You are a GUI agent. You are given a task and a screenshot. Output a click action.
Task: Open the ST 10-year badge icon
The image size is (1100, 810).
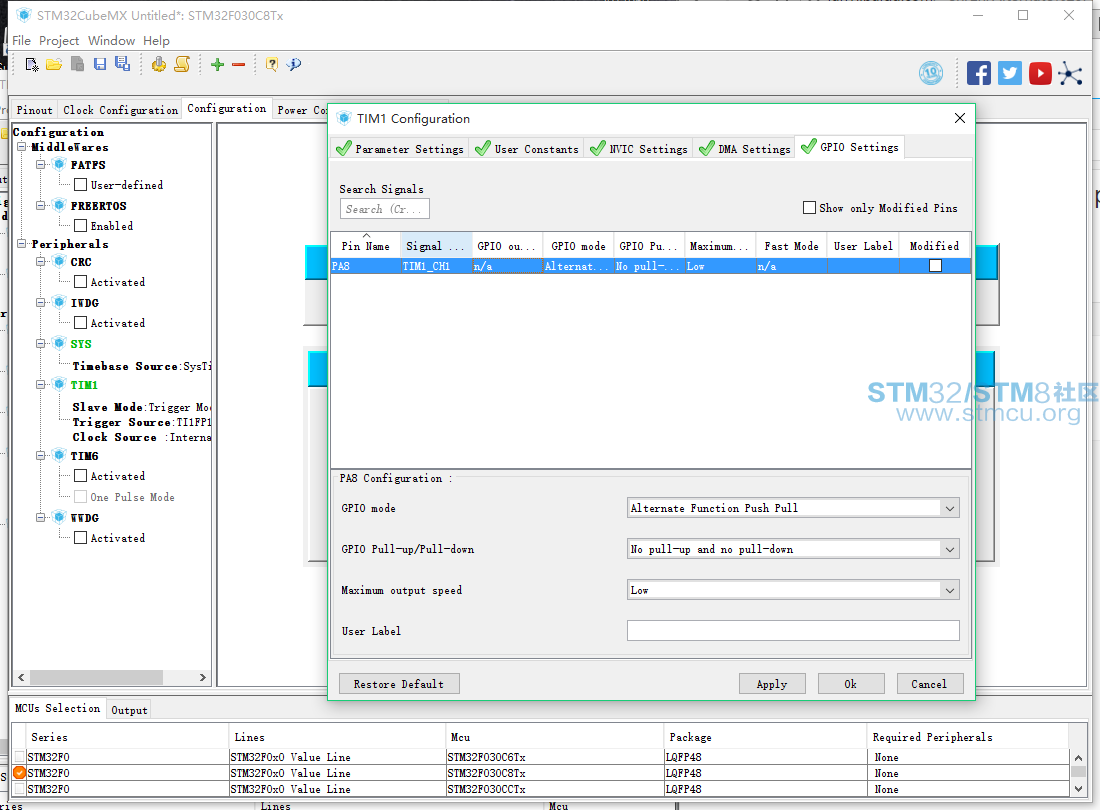pos(931,73)
